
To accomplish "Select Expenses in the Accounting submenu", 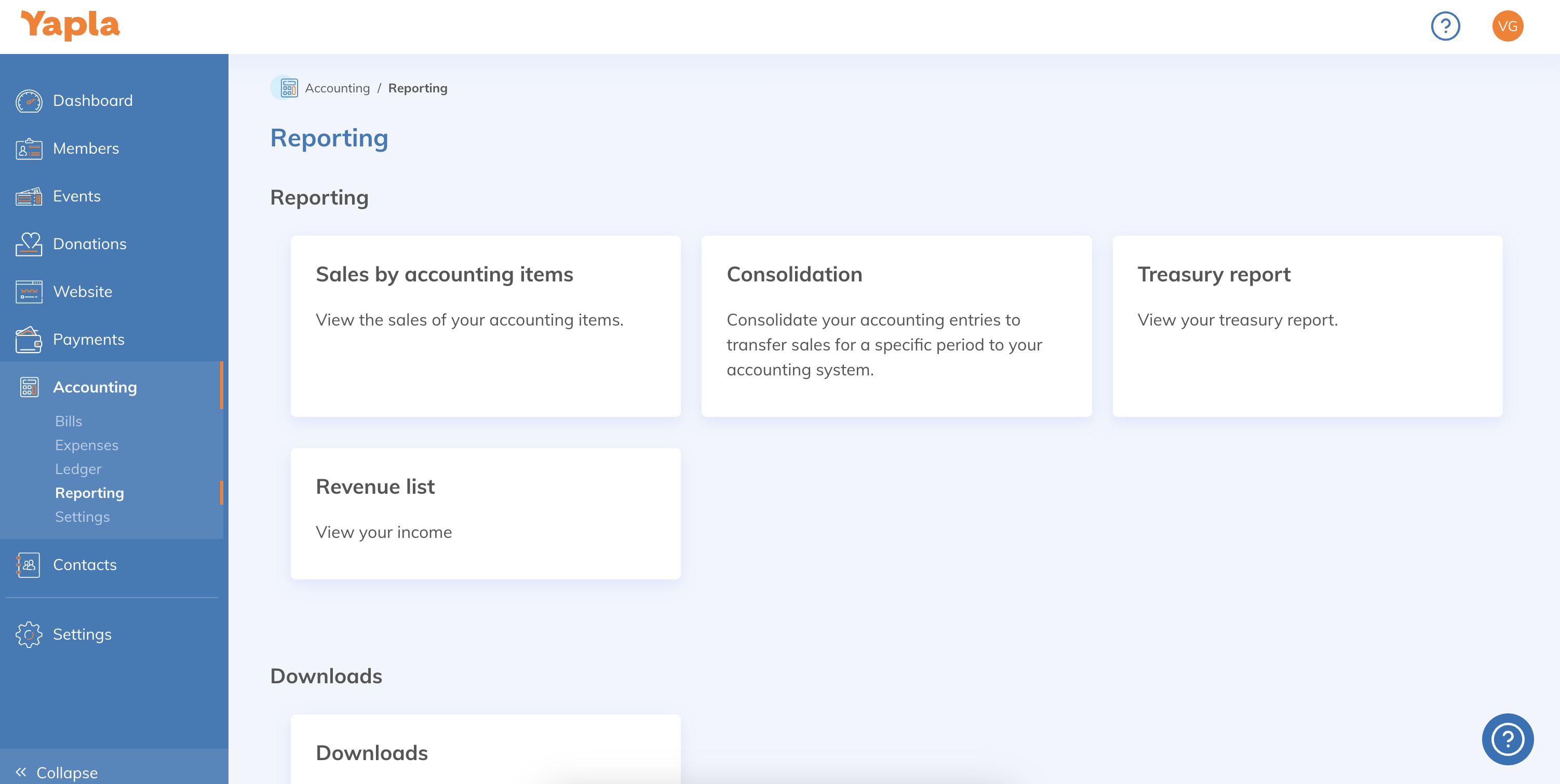I will click(87, 445).
